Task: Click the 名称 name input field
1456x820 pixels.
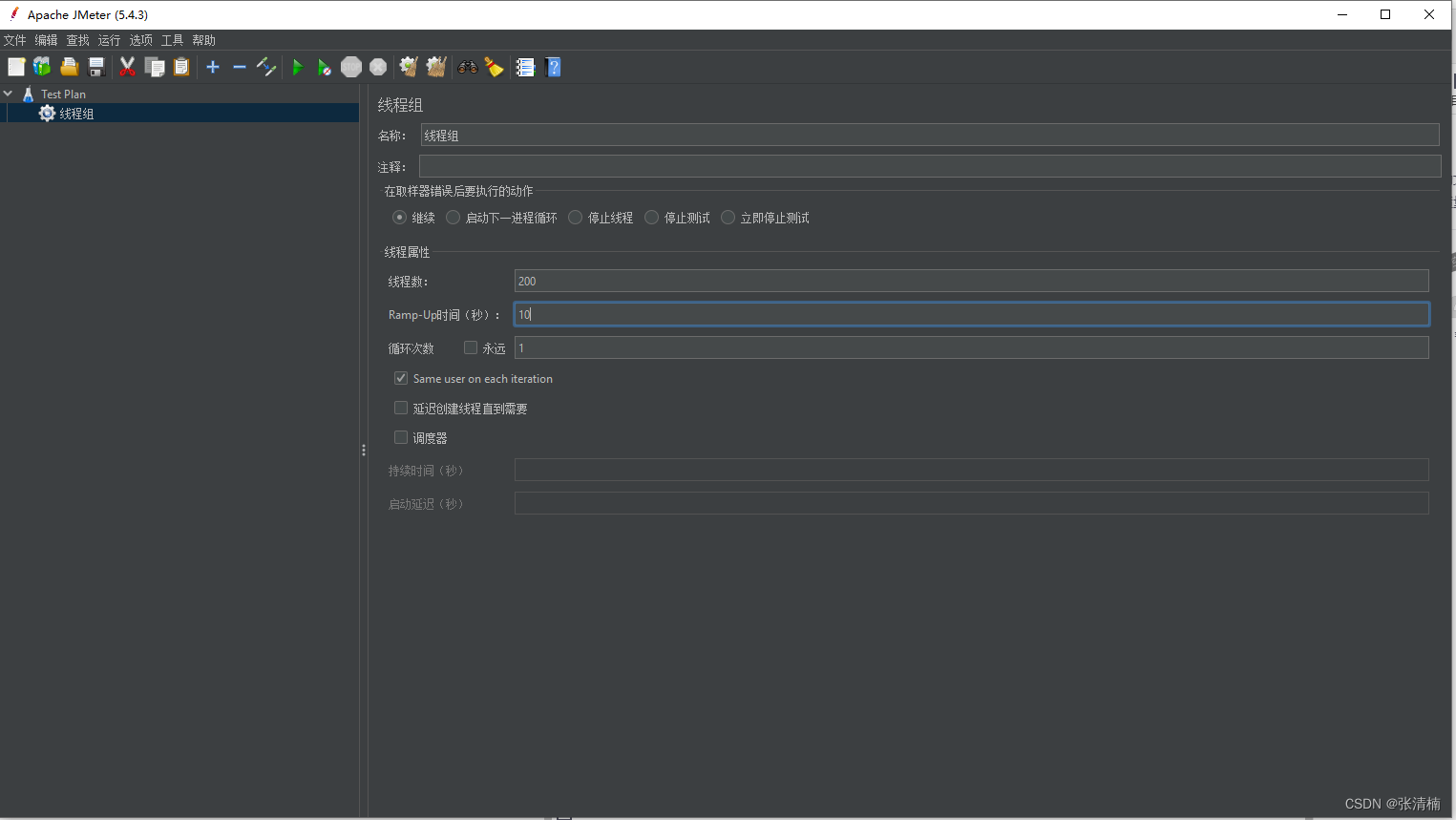Action: (x=930, y=135)
